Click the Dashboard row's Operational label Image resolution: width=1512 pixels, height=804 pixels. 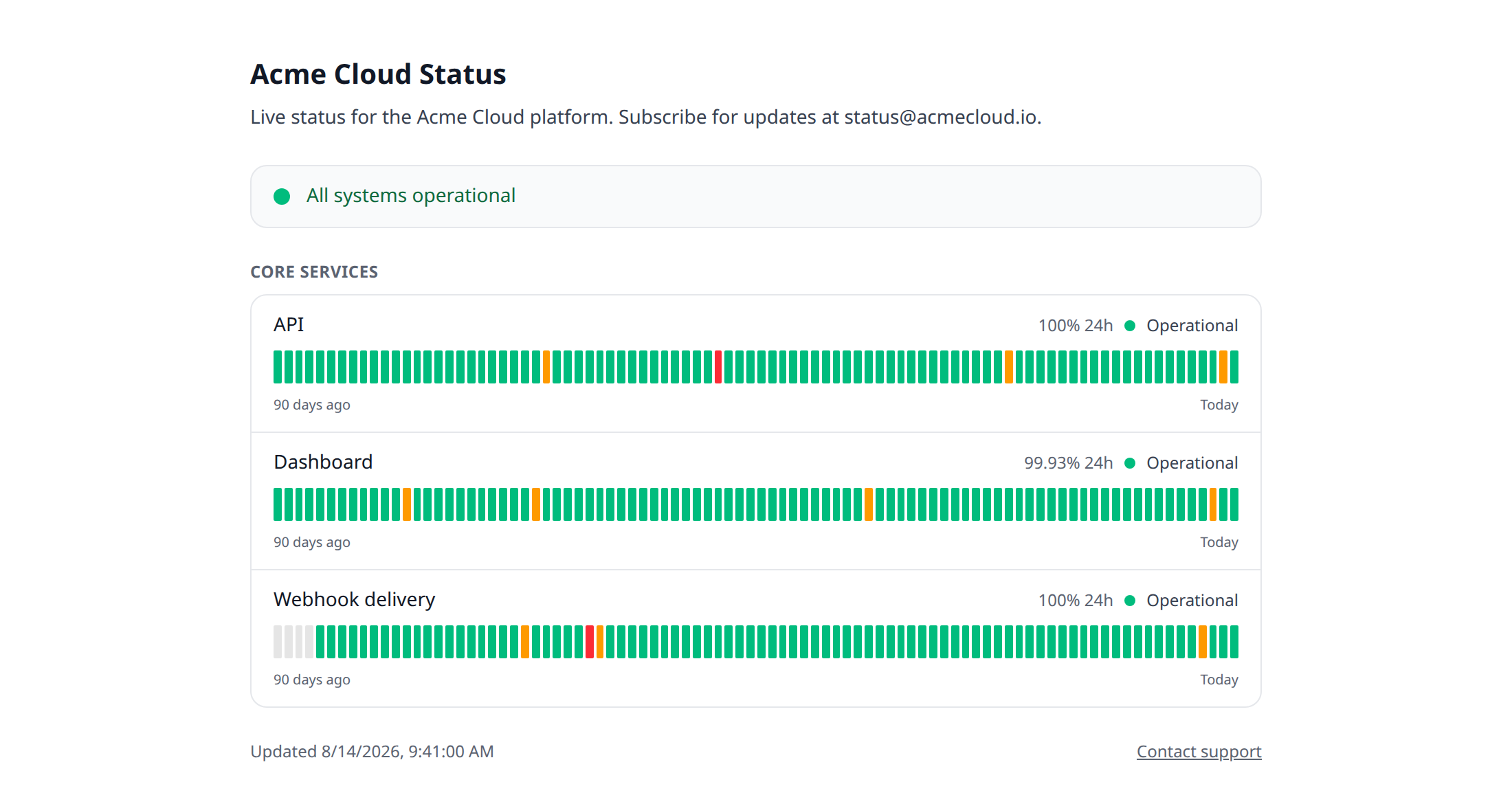[1192, 463]
